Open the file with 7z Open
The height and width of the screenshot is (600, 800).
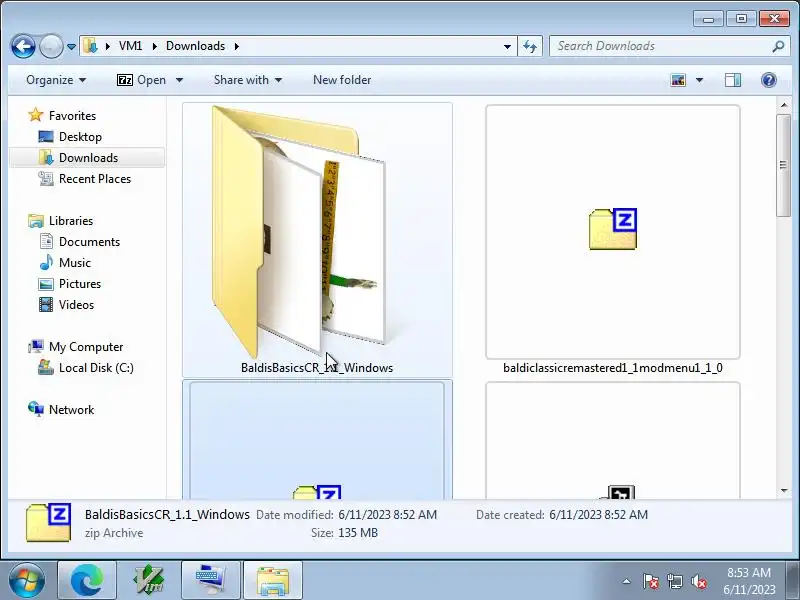point(141,80)
